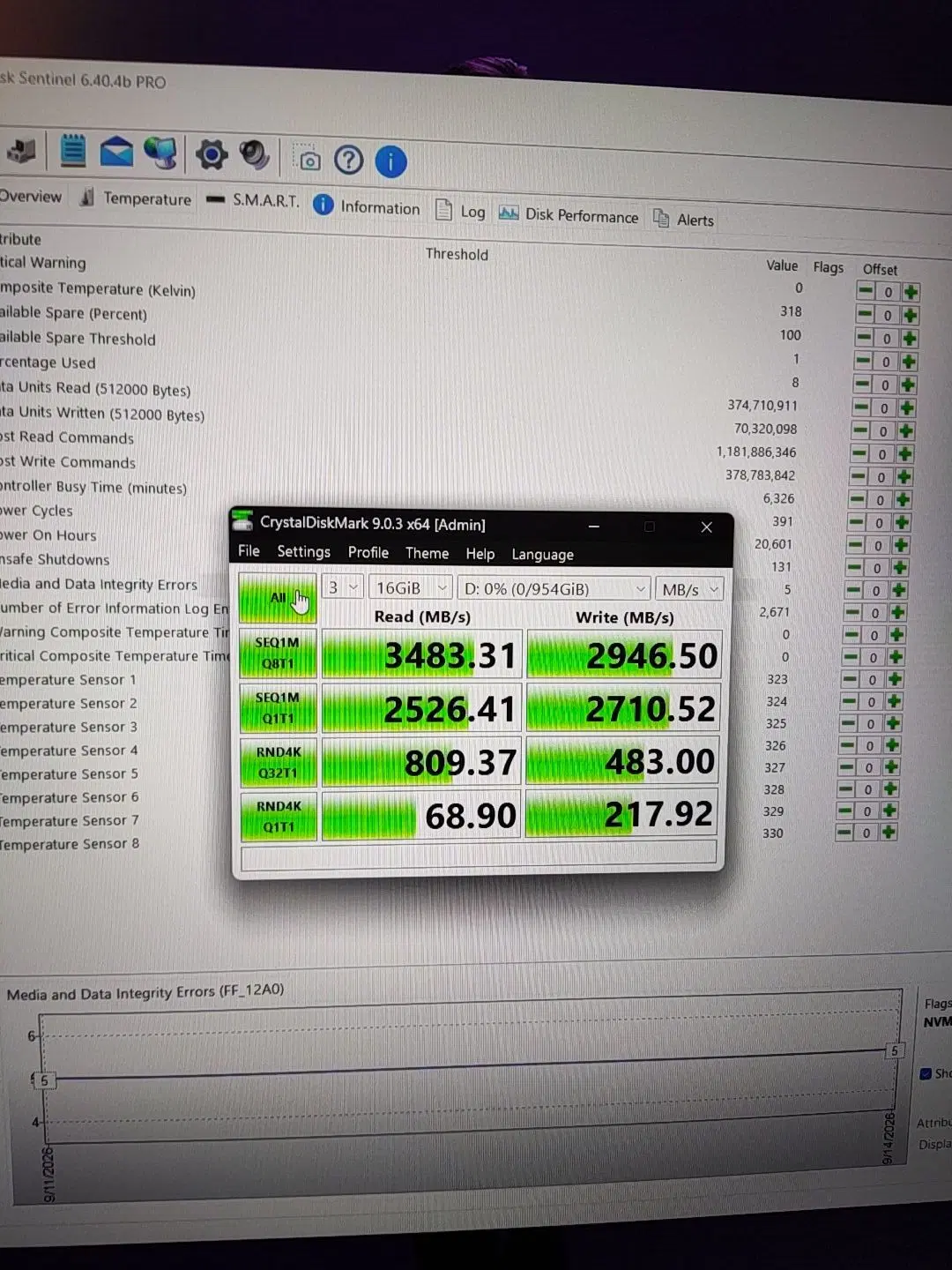The height and width of the screenshot is (1270, 952).
Task: Switch to the Log tab
Action: 461,212
